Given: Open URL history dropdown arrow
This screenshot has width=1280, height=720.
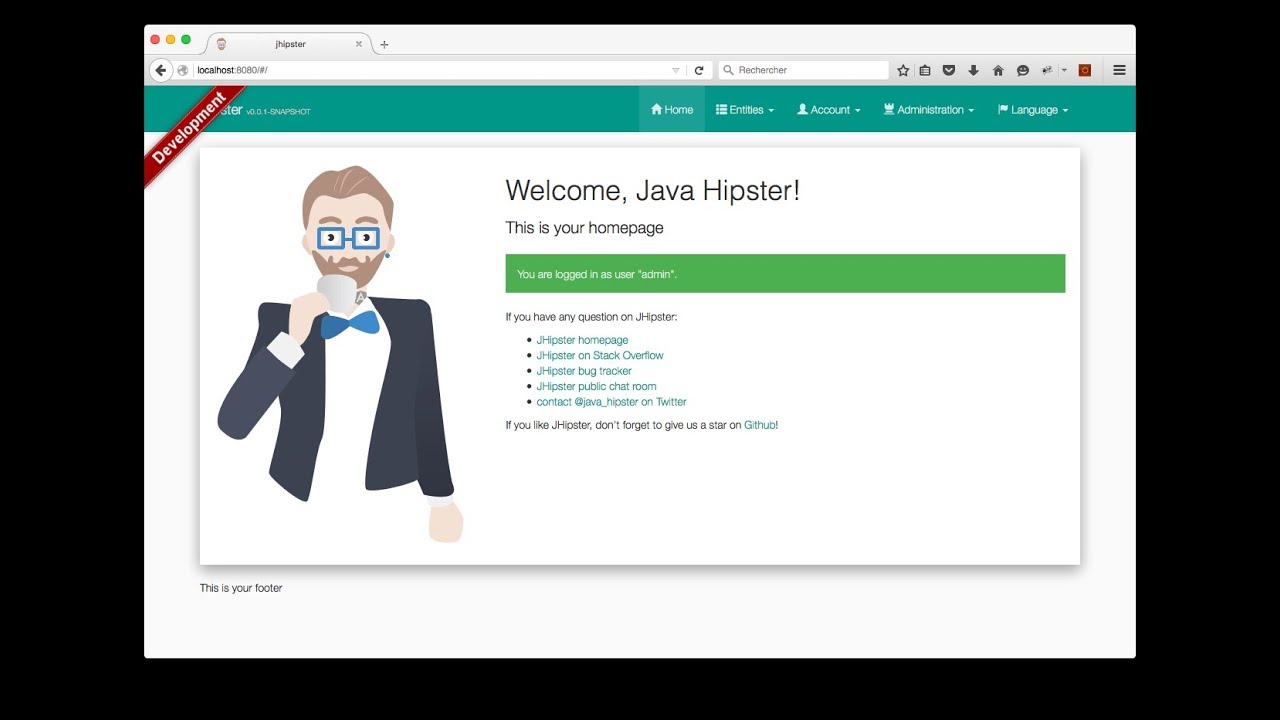Looking at the screenshot, I should 676,70.
